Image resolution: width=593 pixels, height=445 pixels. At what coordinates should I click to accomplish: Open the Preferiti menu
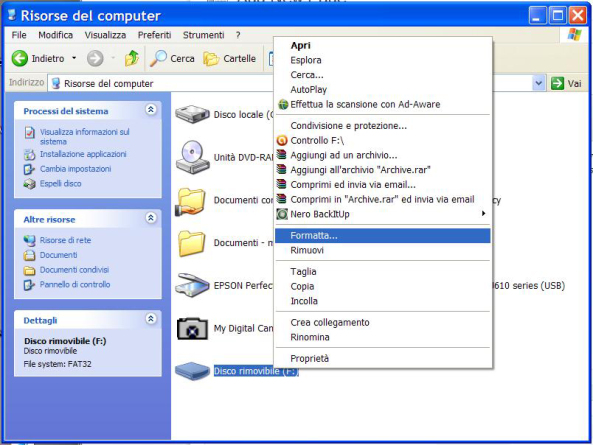154,35
